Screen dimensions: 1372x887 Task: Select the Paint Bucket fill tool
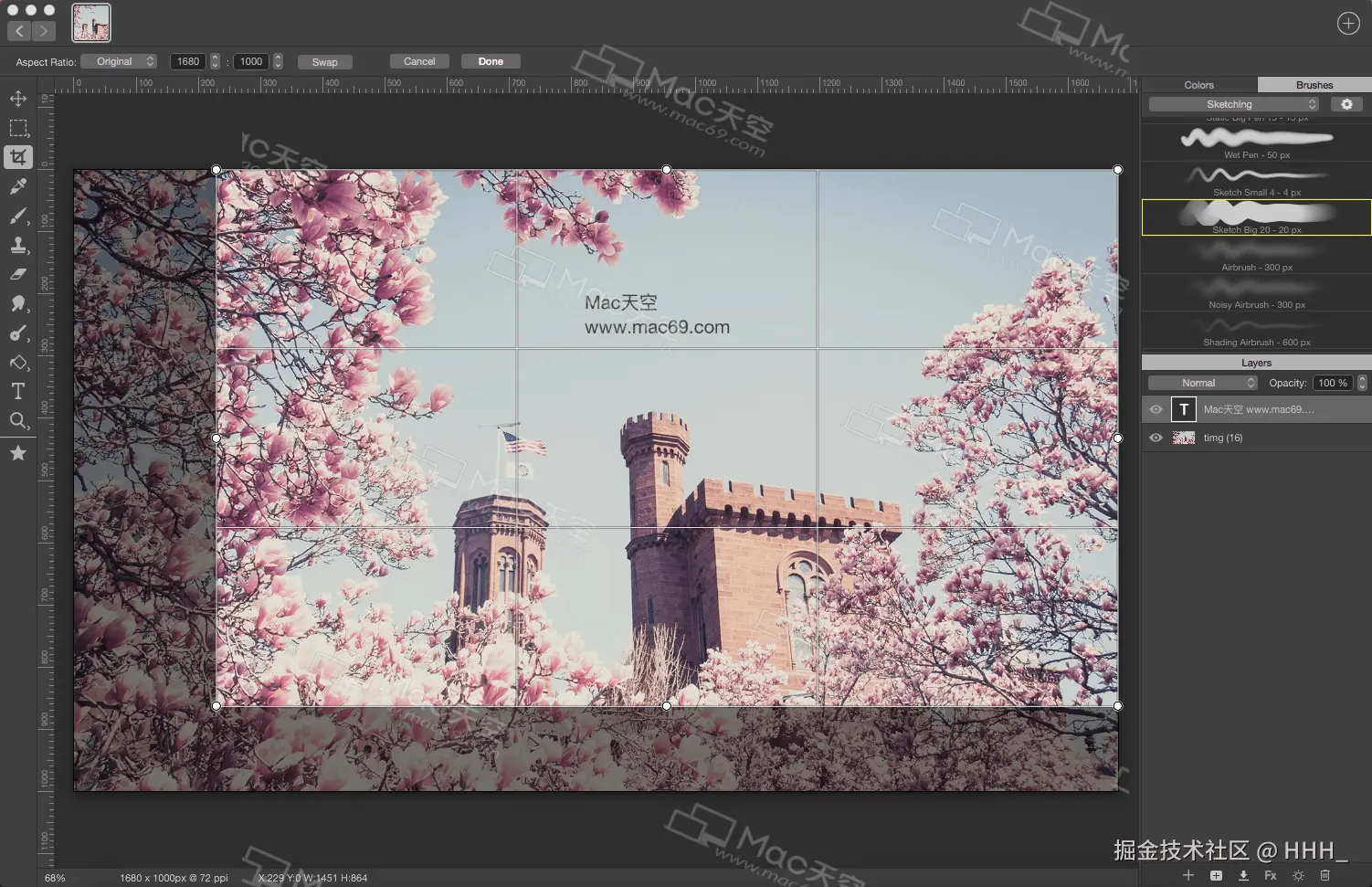[x=18, y=363]
